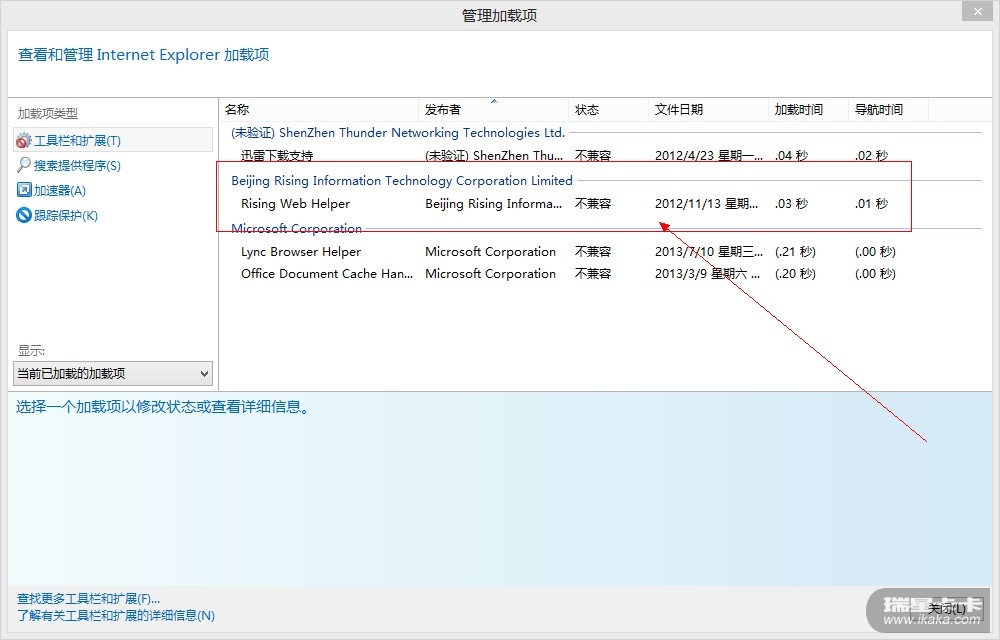
Task: Click the search providers magnifier icon
Action: click(x=24, y=165)
